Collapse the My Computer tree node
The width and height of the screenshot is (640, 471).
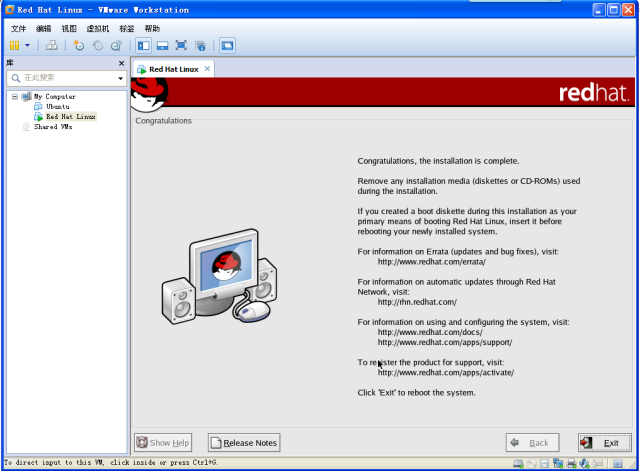point(15,97)
